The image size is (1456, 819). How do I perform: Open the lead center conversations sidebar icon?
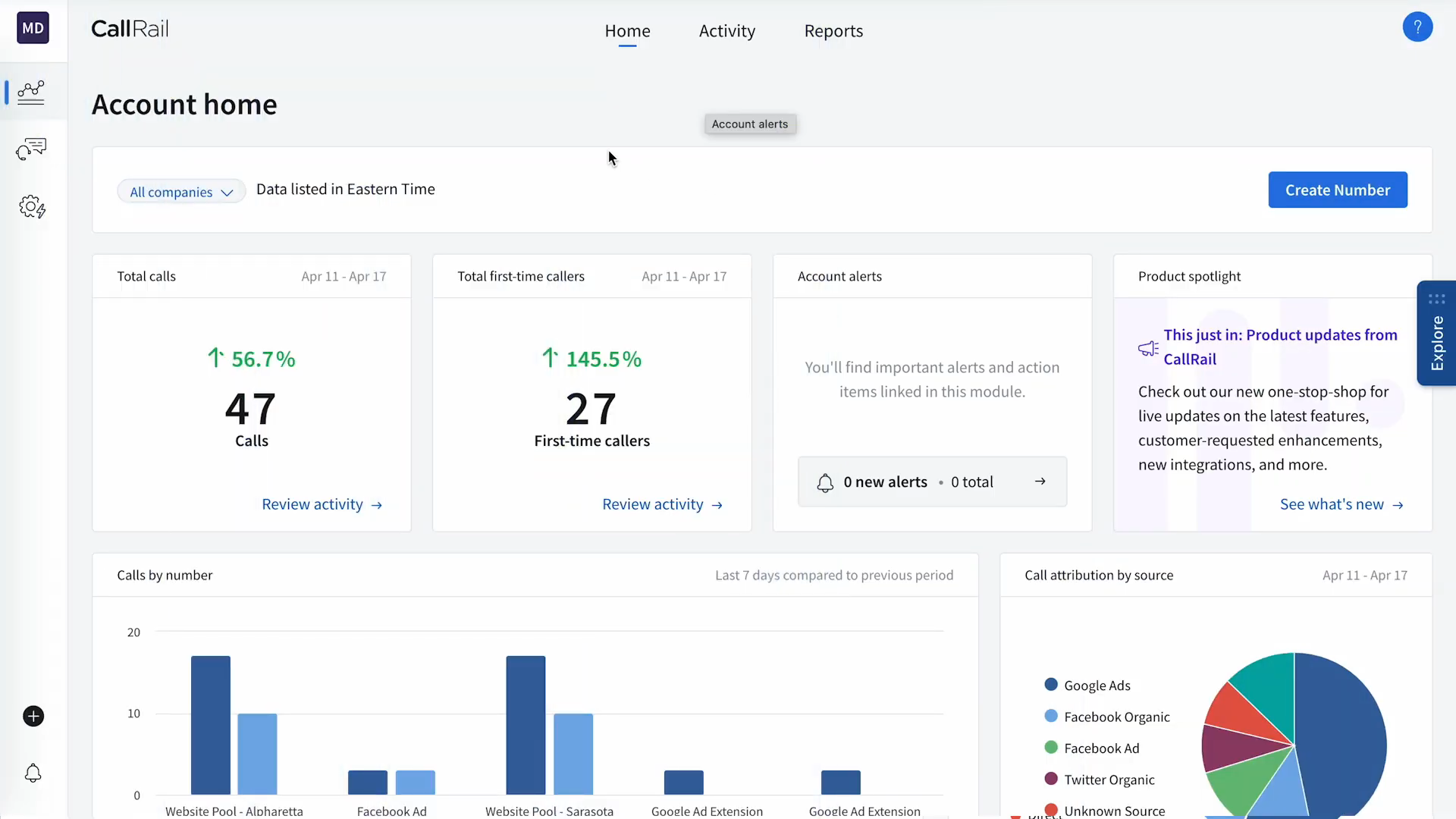tap(31, 149)
